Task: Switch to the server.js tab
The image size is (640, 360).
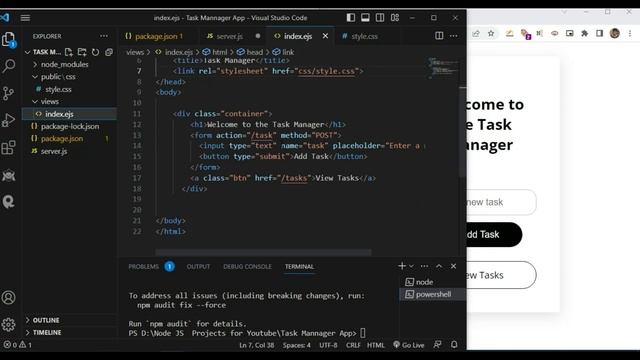Action: tap(230, 36)
